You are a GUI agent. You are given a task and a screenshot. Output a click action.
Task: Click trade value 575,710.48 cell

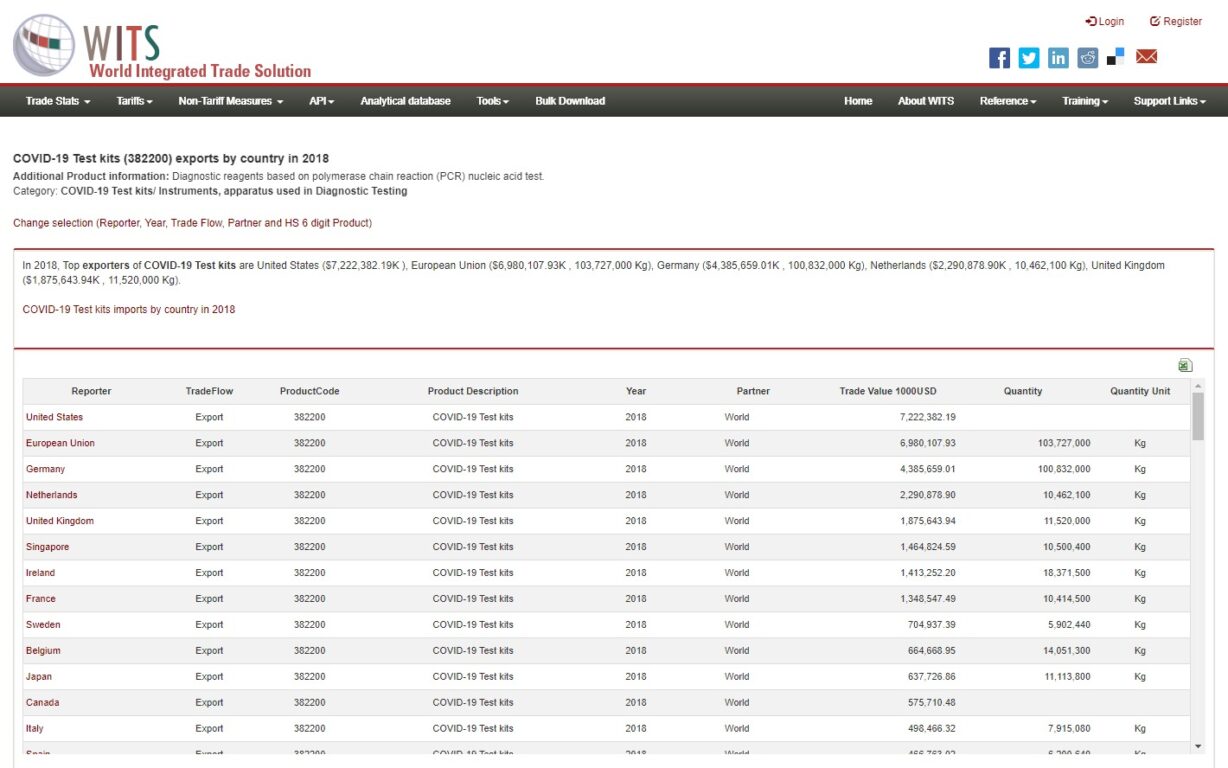pos(932,703)
